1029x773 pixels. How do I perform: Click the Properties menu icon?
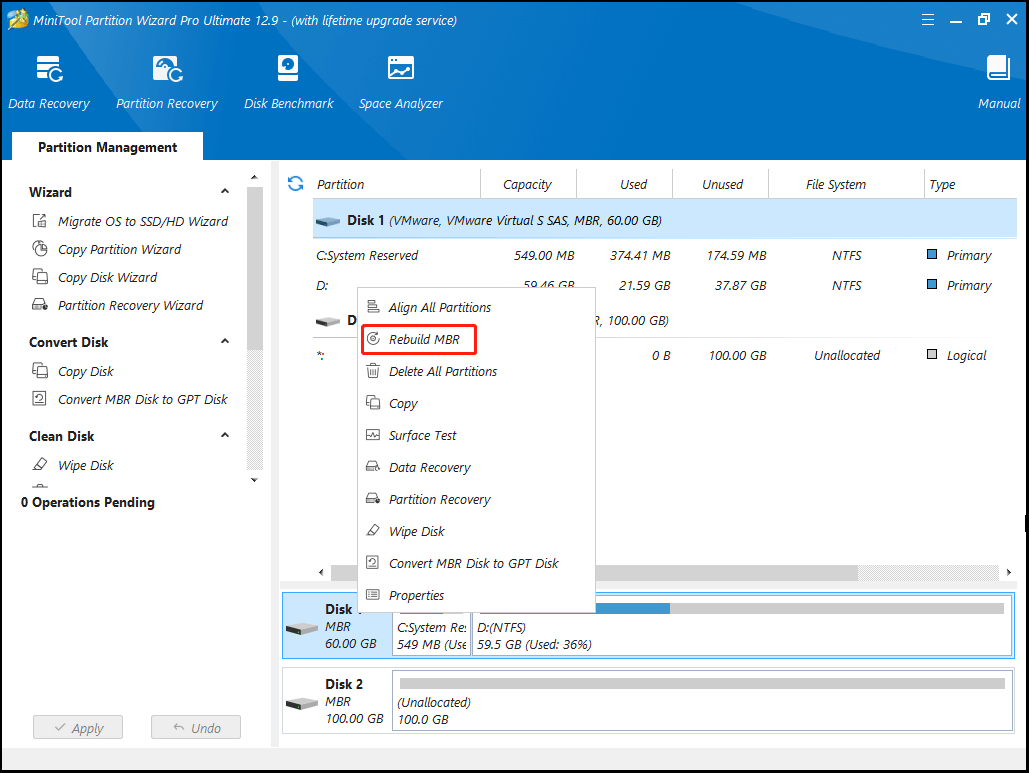(373, 595)
